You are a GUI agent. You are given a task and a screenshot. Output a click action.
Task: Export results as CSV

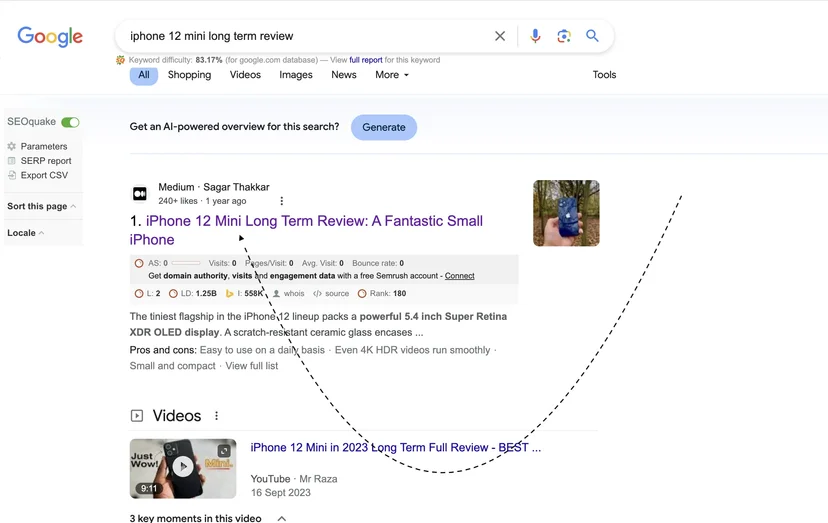pos(44,175)
